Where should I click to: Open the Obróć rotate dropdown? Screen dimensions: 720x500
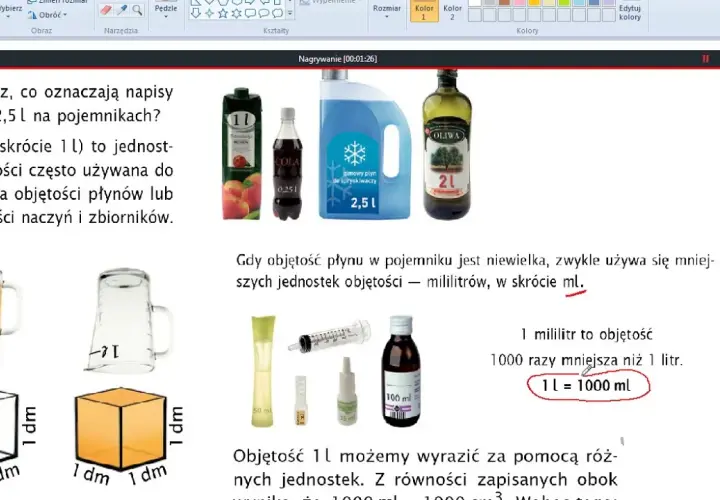(x=47, y=15)
